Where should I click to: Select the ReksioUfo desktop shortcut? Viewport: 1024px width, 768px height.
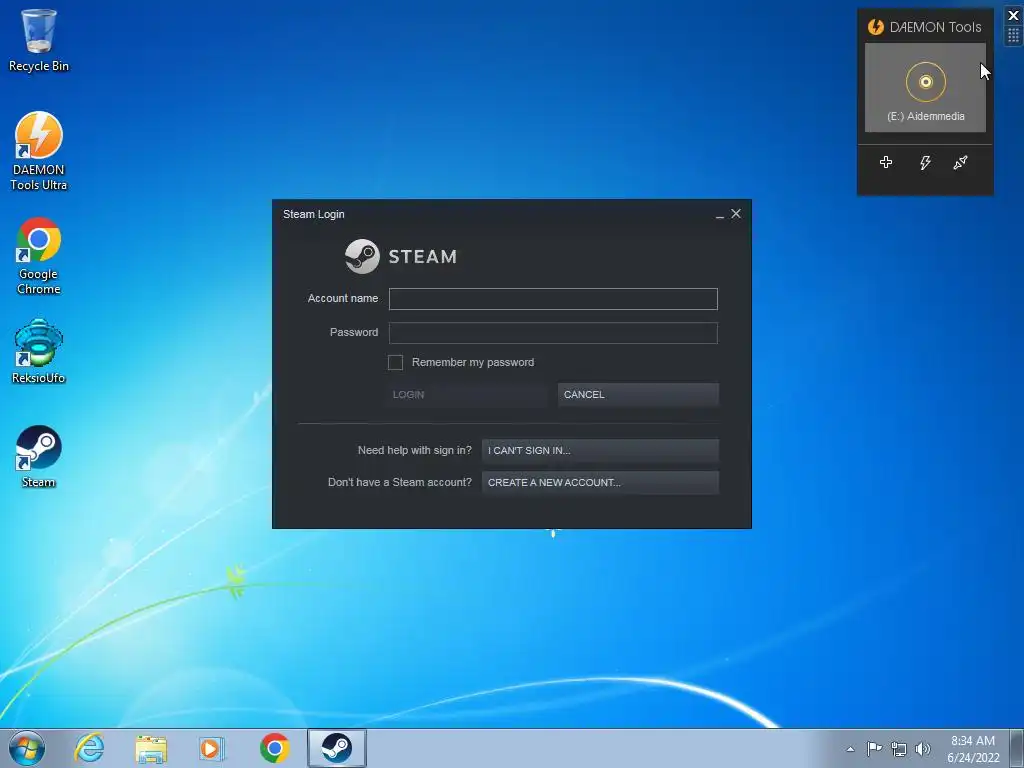coord(39,351)
